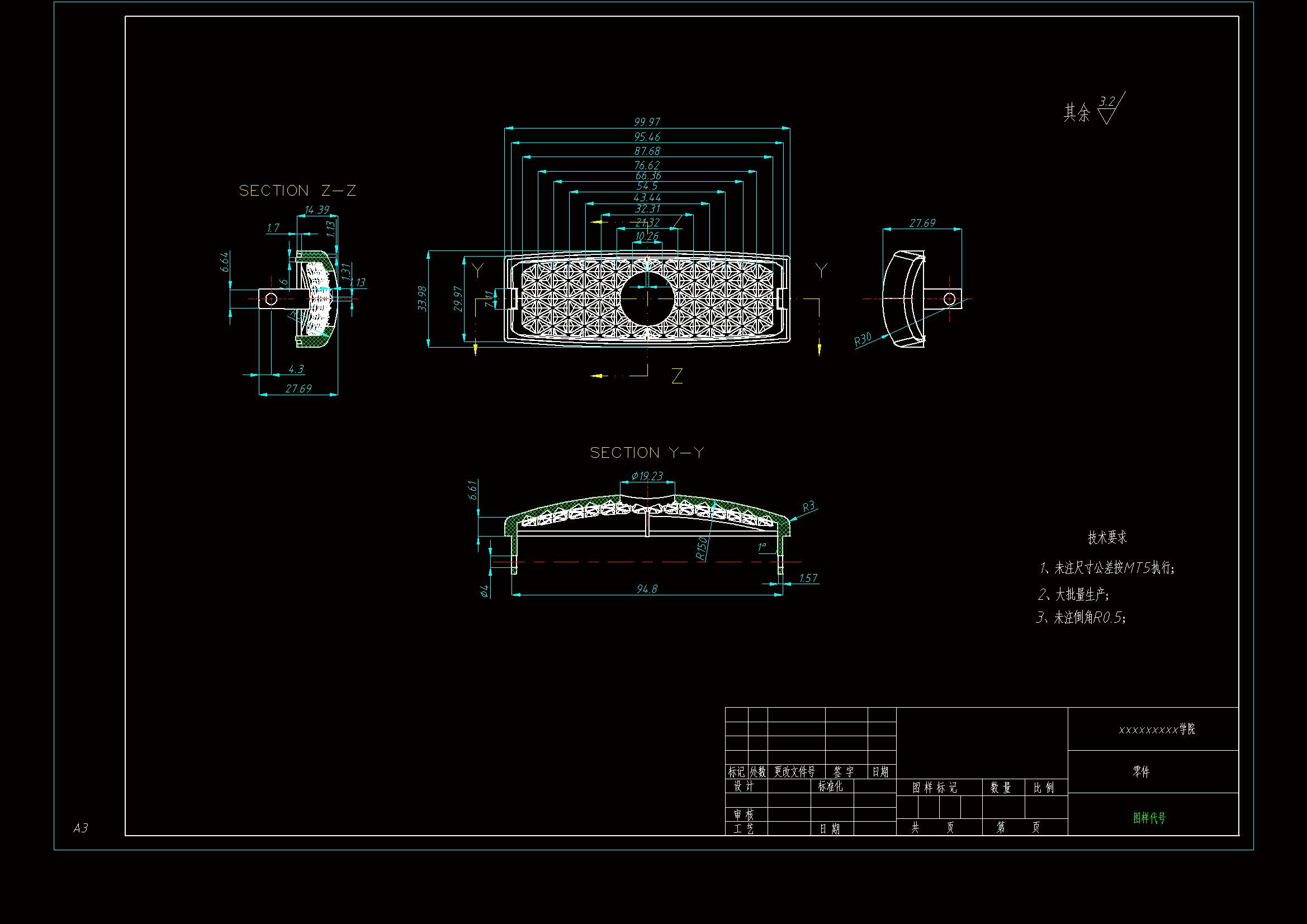The width and height of the screenshot is (1307, 924).
Task: Select the 更改文件号 header cell
Action: tap(794, 771)
